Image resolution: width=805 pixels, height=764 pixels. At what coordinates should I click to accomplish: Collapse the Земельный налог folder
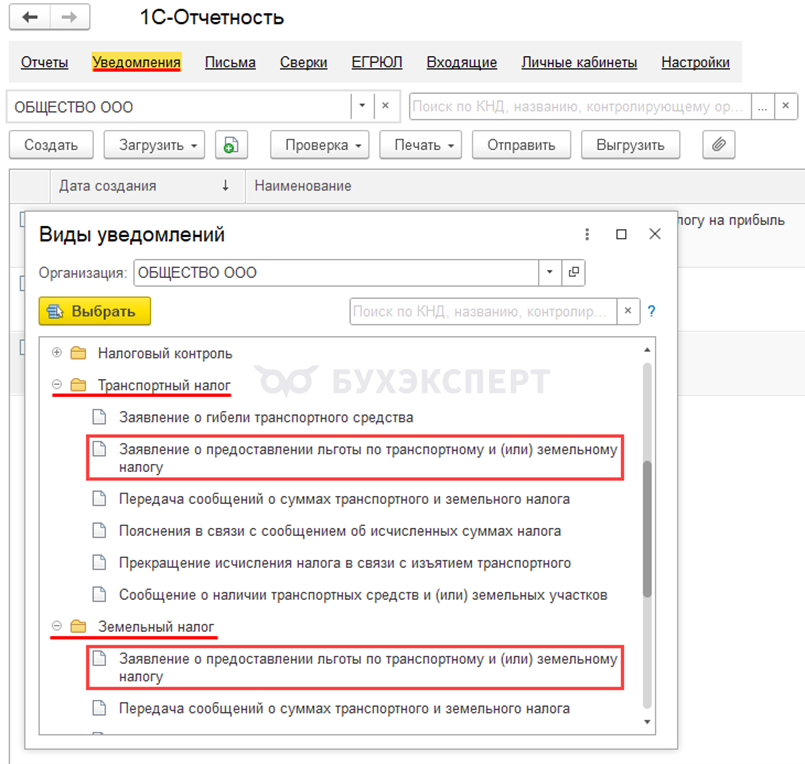click(x=57, y=626)
